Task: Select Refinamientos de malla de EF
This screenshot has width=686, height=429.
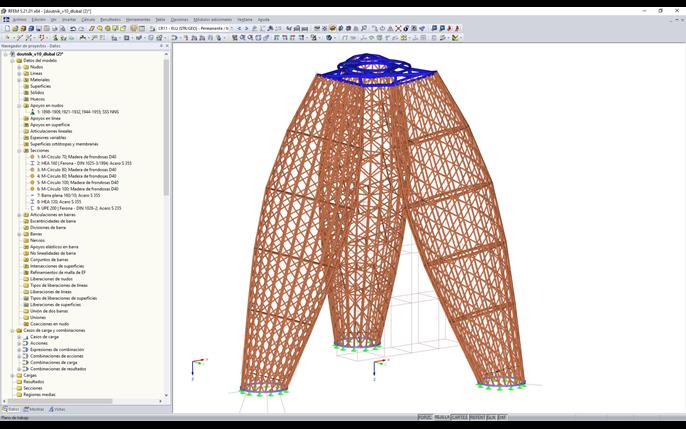Action: pyautogui.click(x=58, y=272)
